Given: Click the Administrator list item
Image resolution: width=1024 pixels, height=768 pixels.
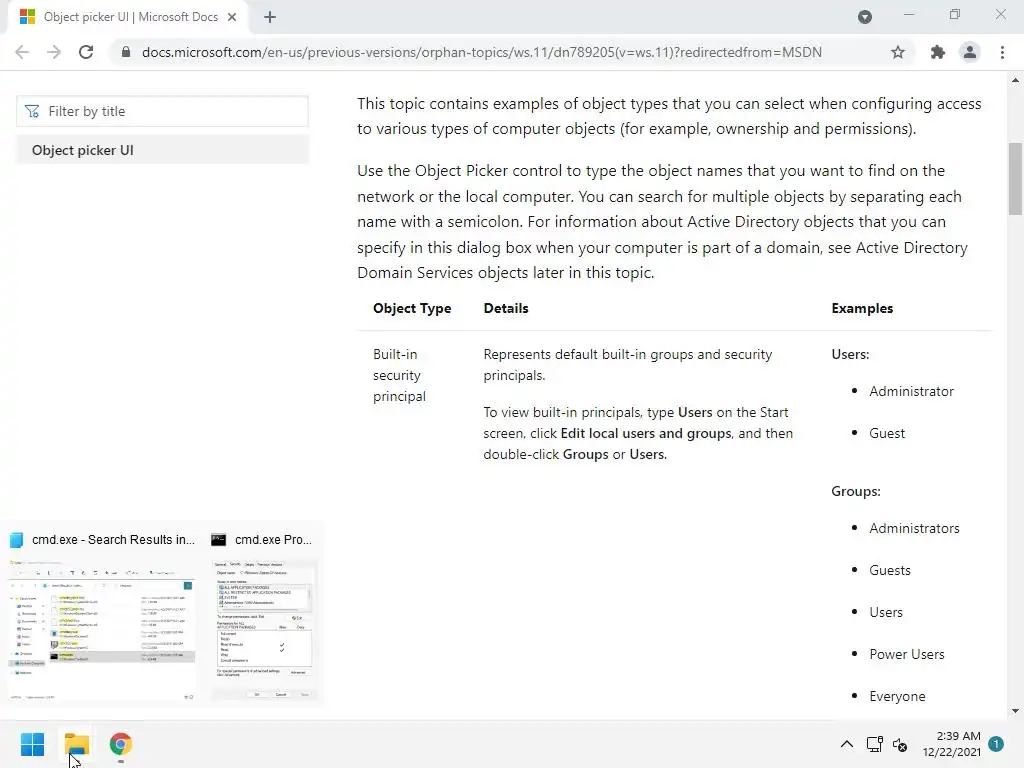Looking at the screenshot, I should point(912,391).
